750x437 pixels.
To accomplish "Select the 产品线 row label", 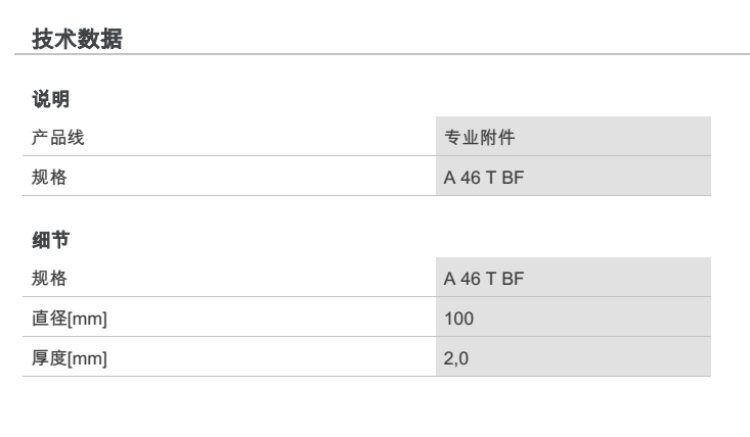I will (x=54, y=137).
